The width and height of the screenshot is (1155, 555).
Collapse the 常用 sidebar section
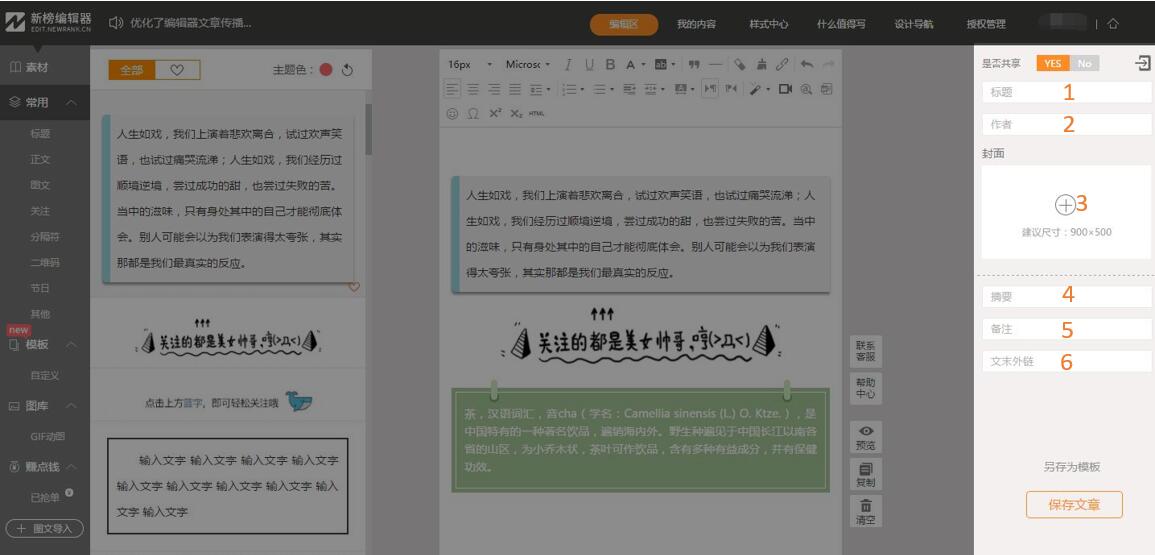[x=72, y=102]
